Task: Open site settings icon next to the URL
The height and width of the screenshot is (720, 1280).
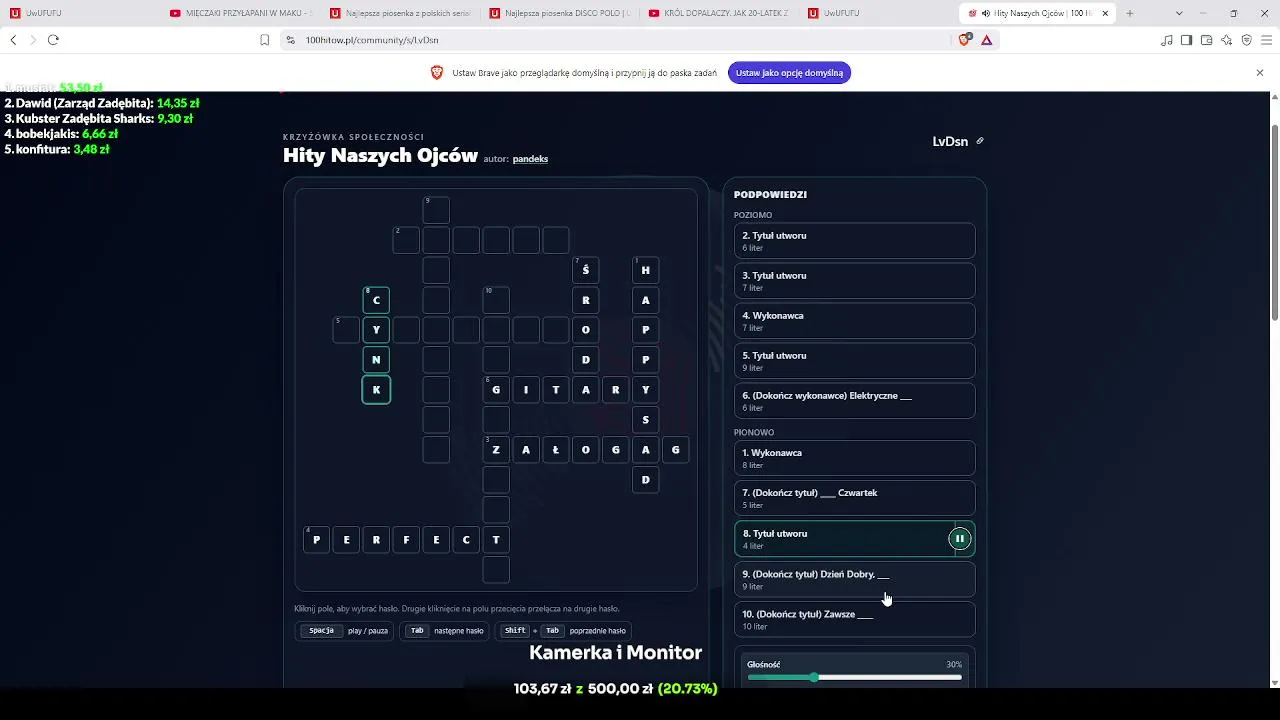Action: click(x=290, y=40)
